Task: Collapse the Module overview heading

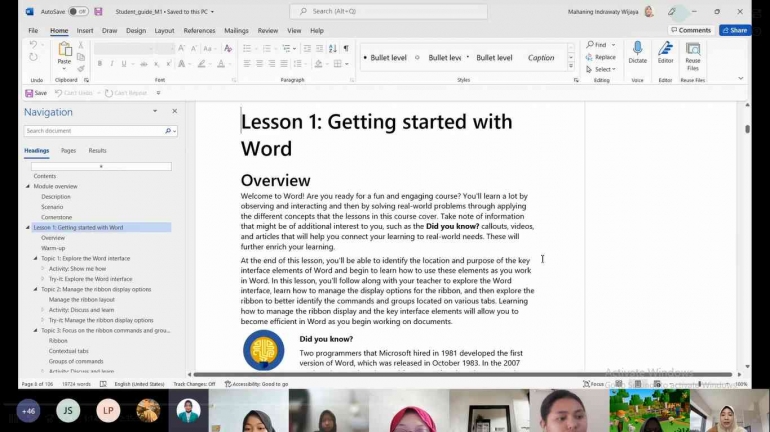Action: coord(28,186)
